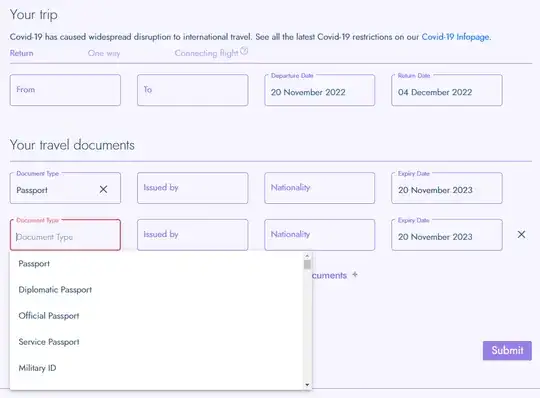The height and width of the screenshot is (398, 540).
Task: Open second row Nationality dropdown
Action: pyautogui.click(x=320, y=235)
